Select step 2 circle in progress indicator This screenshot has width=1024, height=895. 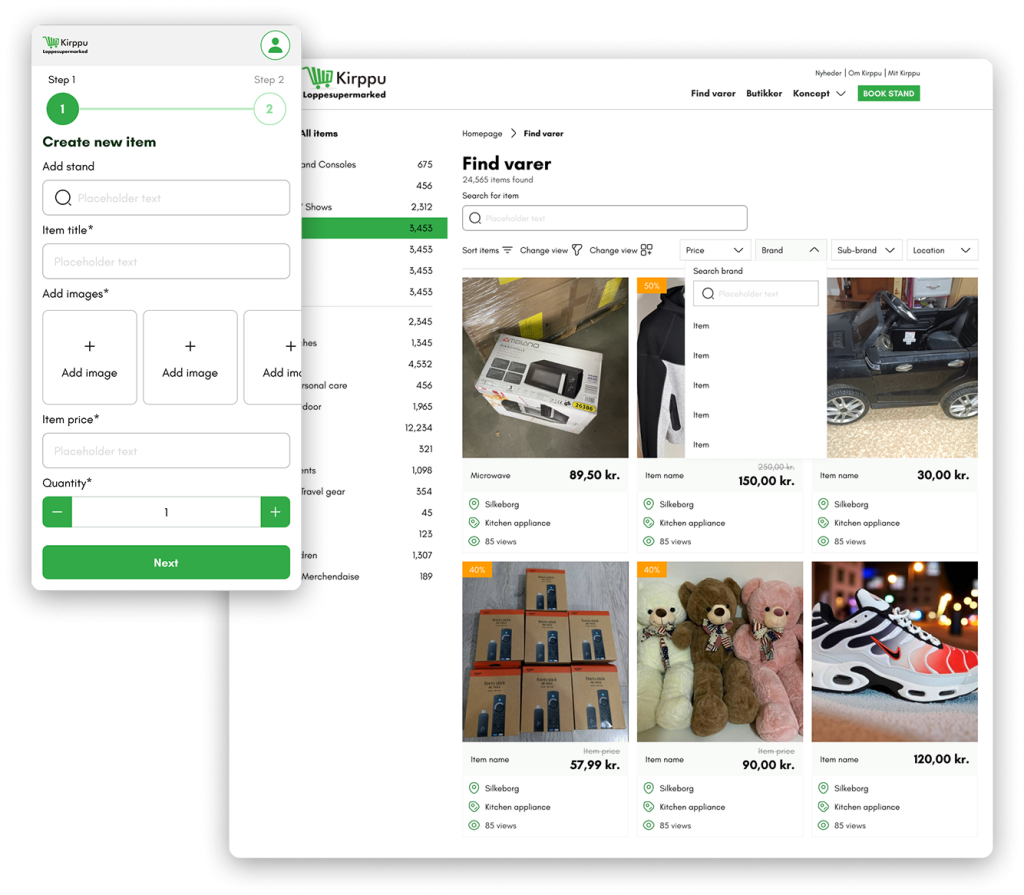(269, 109)
